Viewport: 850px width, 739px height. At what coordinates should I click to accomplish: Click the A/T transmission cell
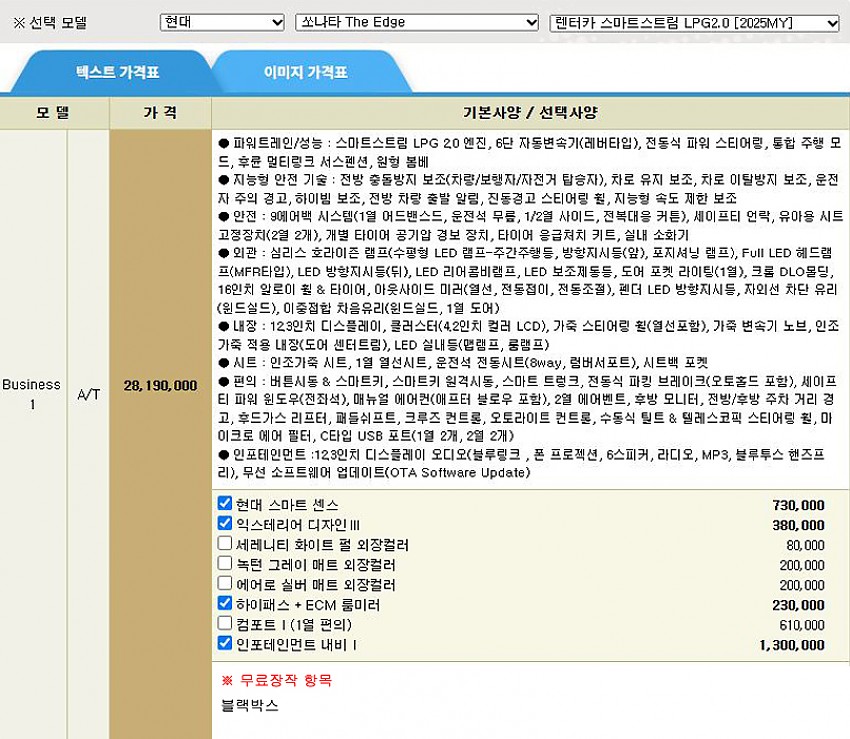[x=89, y=394]
